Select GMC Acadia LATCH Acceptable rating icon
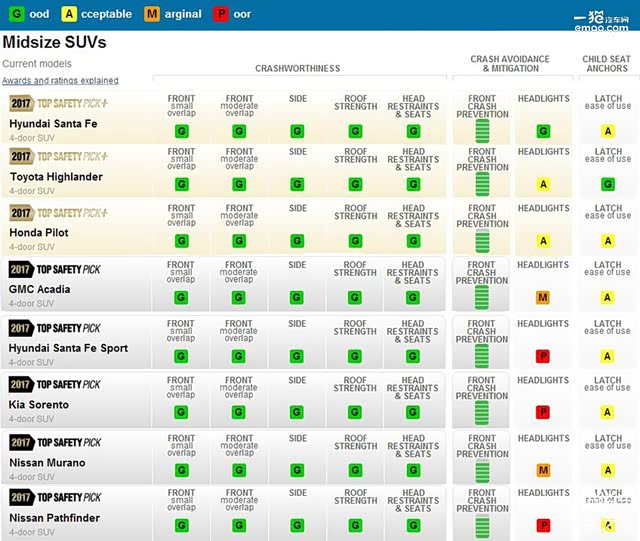 [x=607, y=297]
